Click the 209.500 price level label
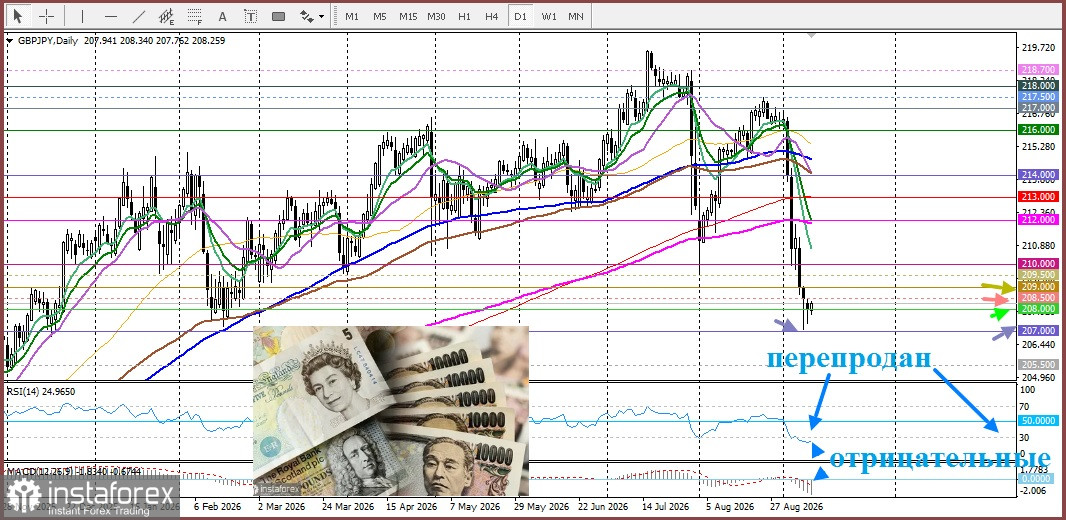Viewport: 1066px width, 520px height. click(1038, 275)
